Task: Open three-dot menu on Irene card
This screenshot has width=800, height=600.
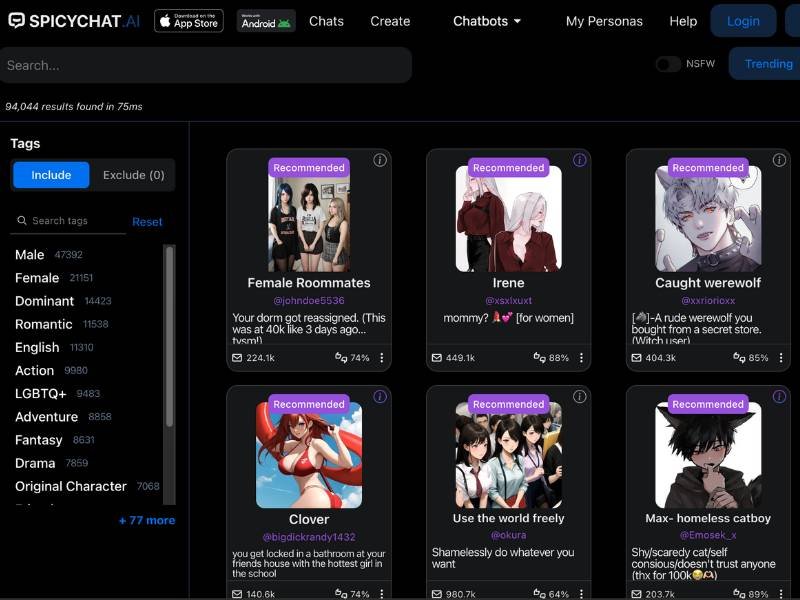Action: click(x=582, y=358)
